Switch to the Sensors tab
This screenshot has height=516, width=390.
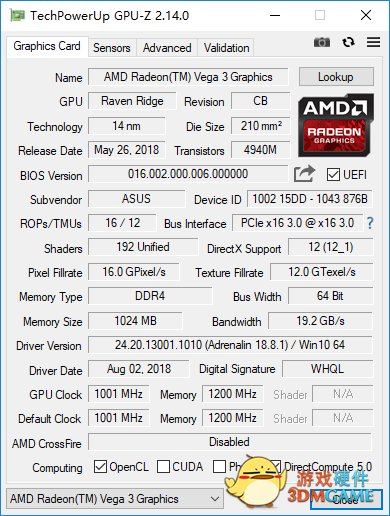click(x=112, y=48)
